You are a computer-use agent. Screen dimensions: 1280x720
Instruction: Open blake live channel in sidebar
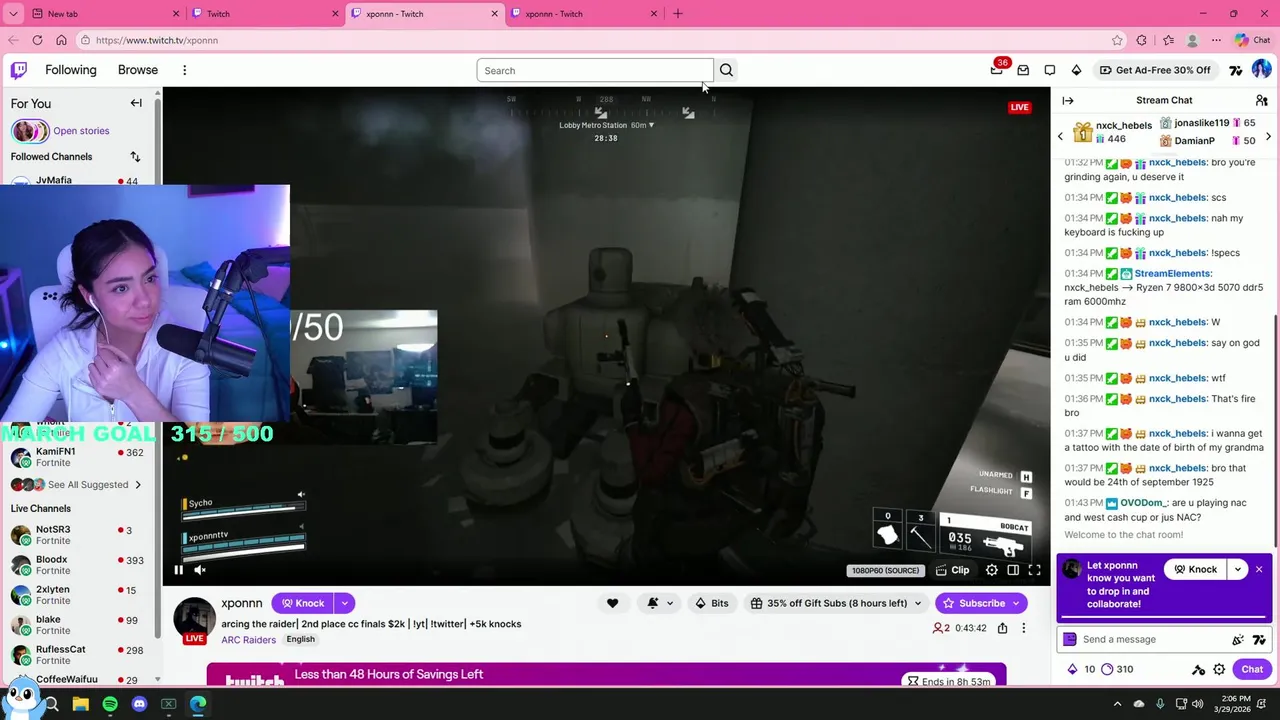[78, 625]
